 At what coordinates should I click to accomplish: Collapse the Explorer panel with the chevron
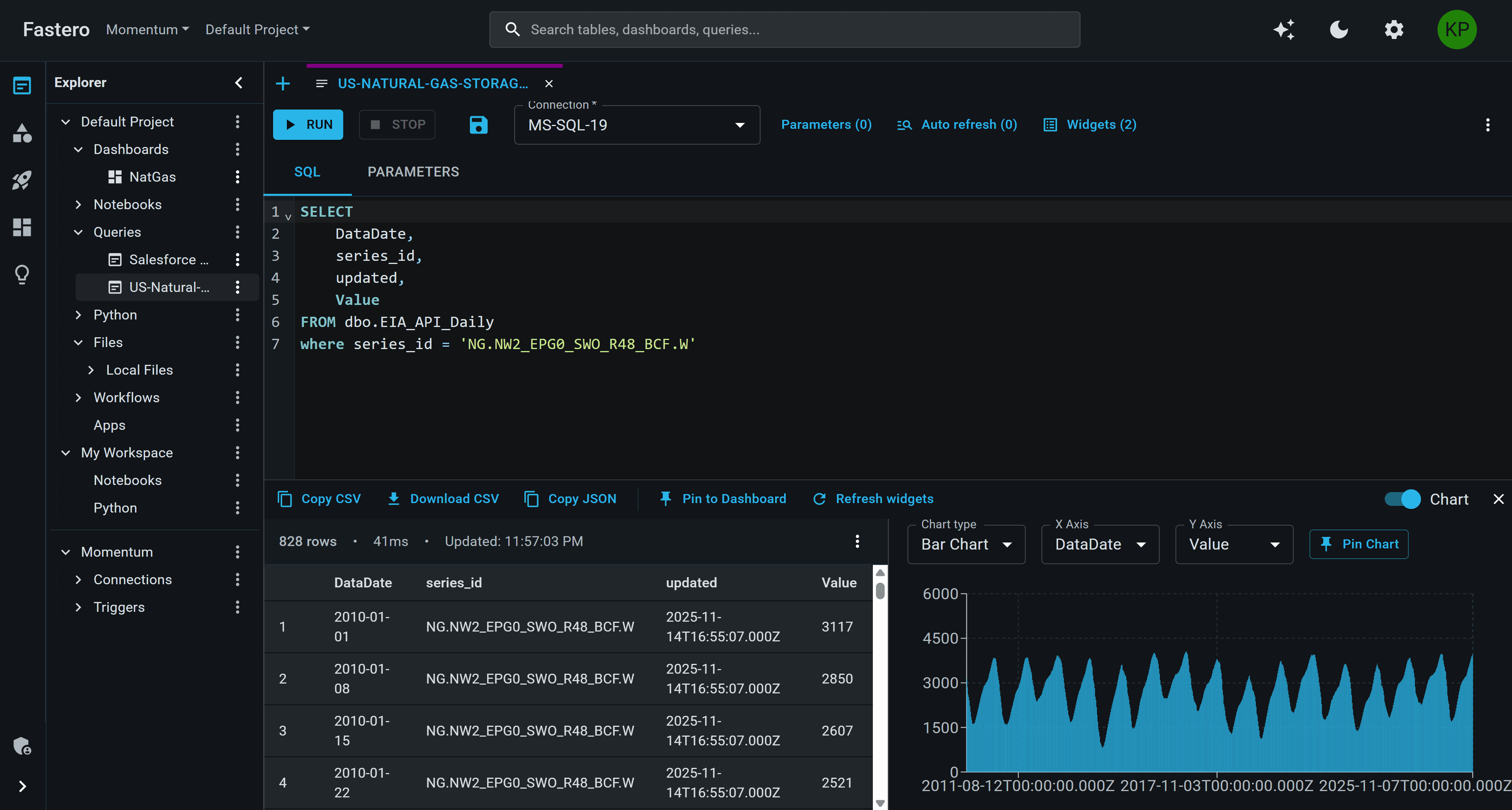tap(238, 83)
